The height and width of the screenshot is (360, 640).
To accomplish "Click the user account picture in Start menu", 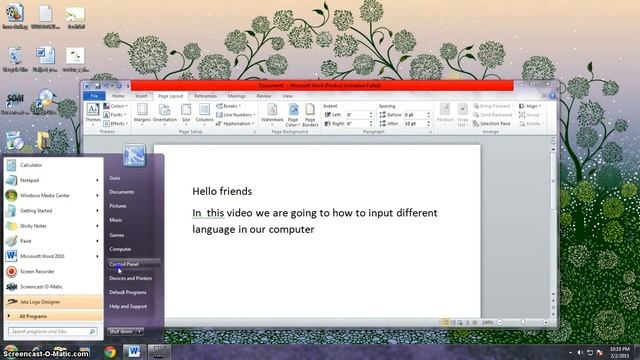I will pyautogui.click(x=134, y=155).
